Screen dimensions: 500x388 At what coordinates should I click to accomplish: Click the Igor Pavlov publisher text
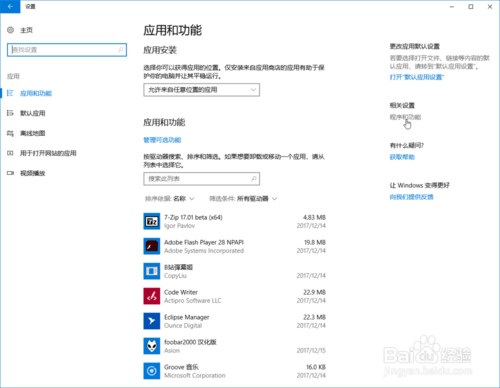pyautogui.click(x=179, y=226)
